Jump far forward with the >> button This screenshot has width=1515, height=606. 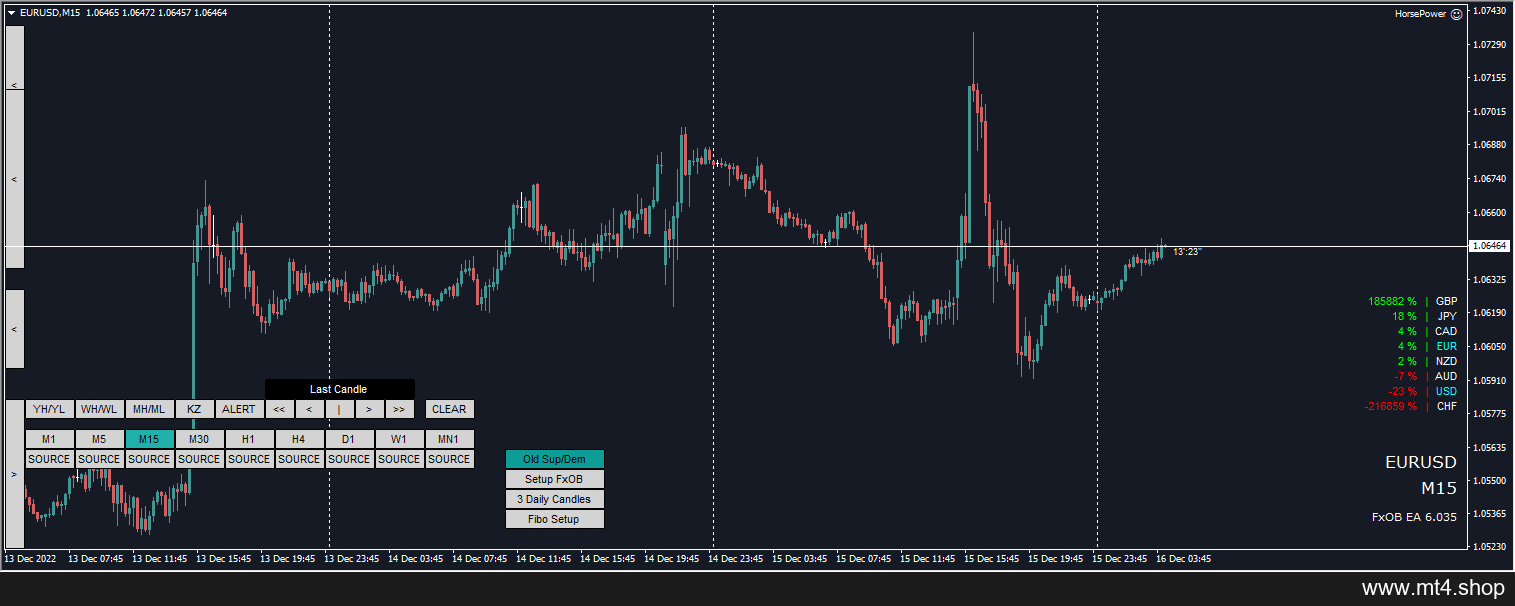pos(400,409)
